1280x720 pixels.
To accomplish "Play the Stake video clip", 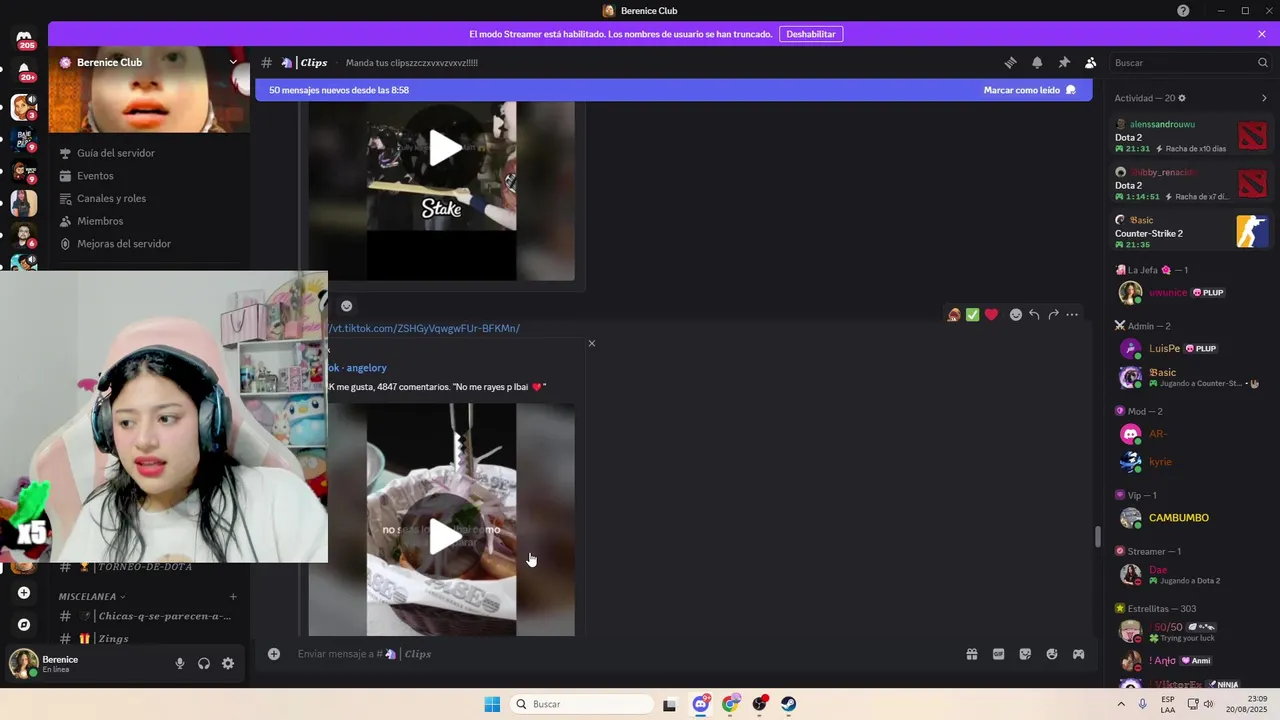I will 445,149.
